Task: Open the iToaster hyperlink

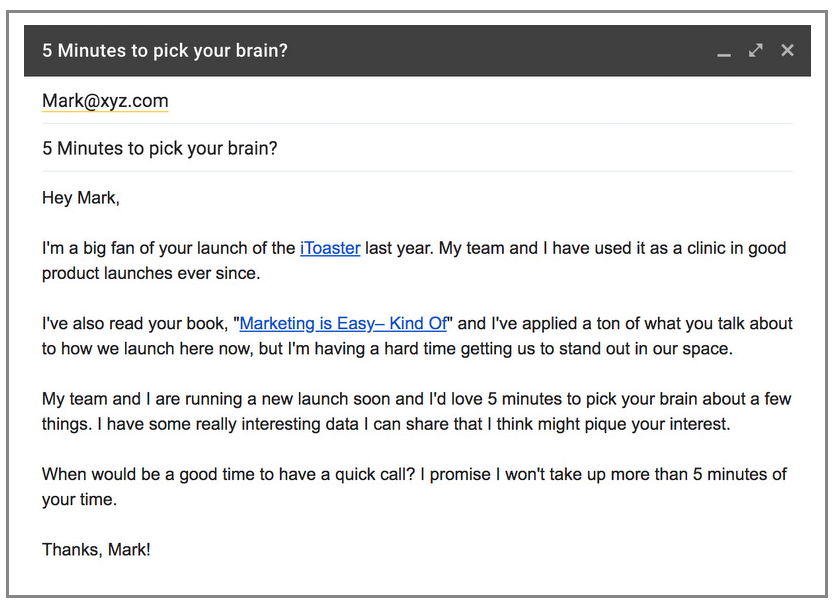Action: [x=330, y=248]
